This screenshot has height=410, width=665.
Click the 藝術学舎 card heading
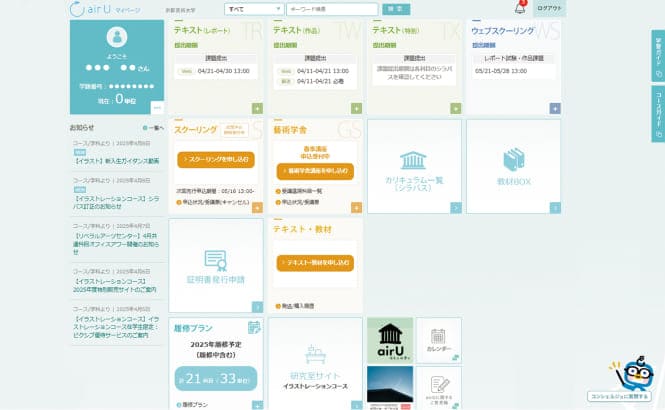290,130
